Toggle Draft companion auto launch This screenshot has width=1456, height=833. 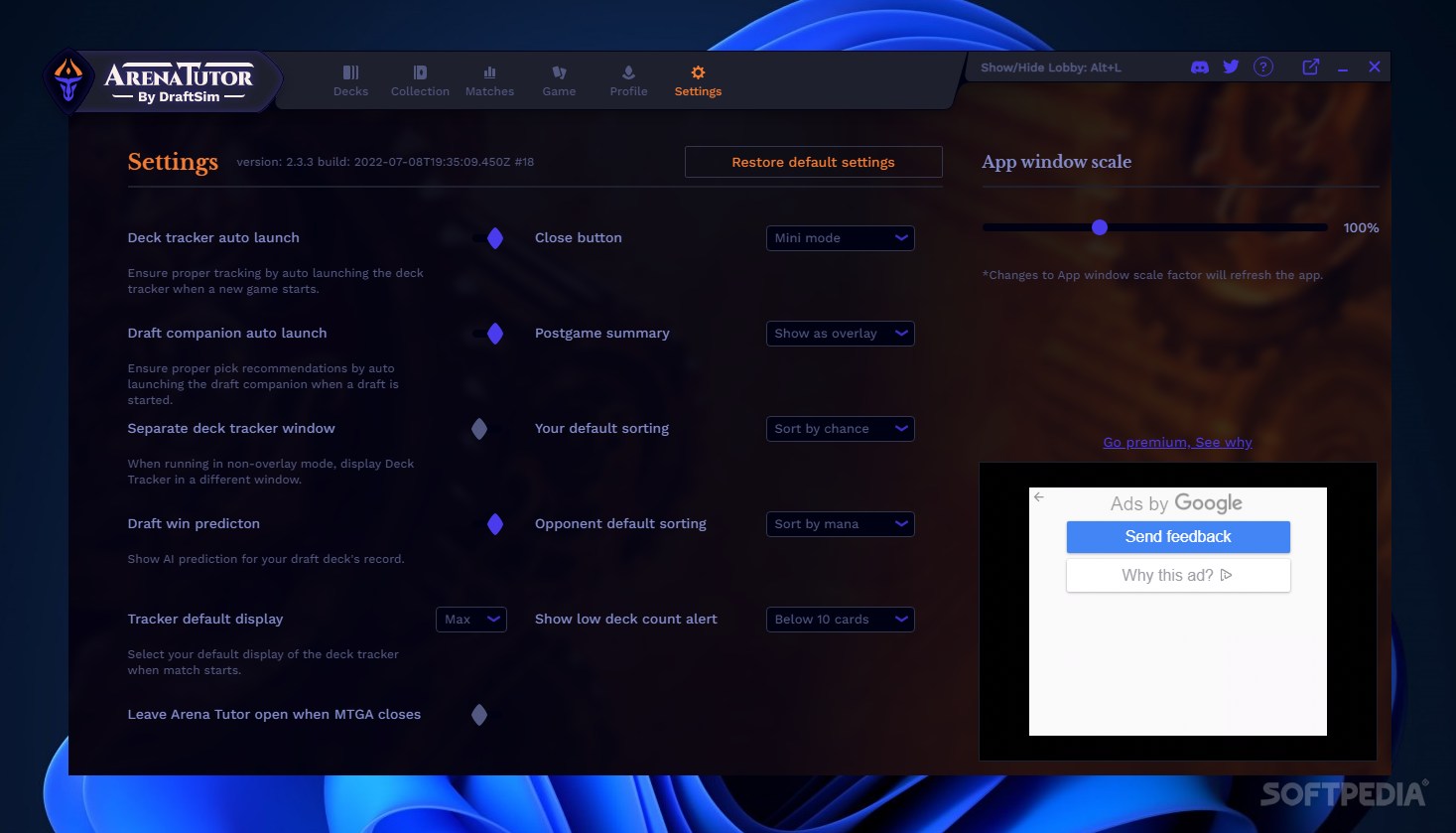click(x=488, y=334)
